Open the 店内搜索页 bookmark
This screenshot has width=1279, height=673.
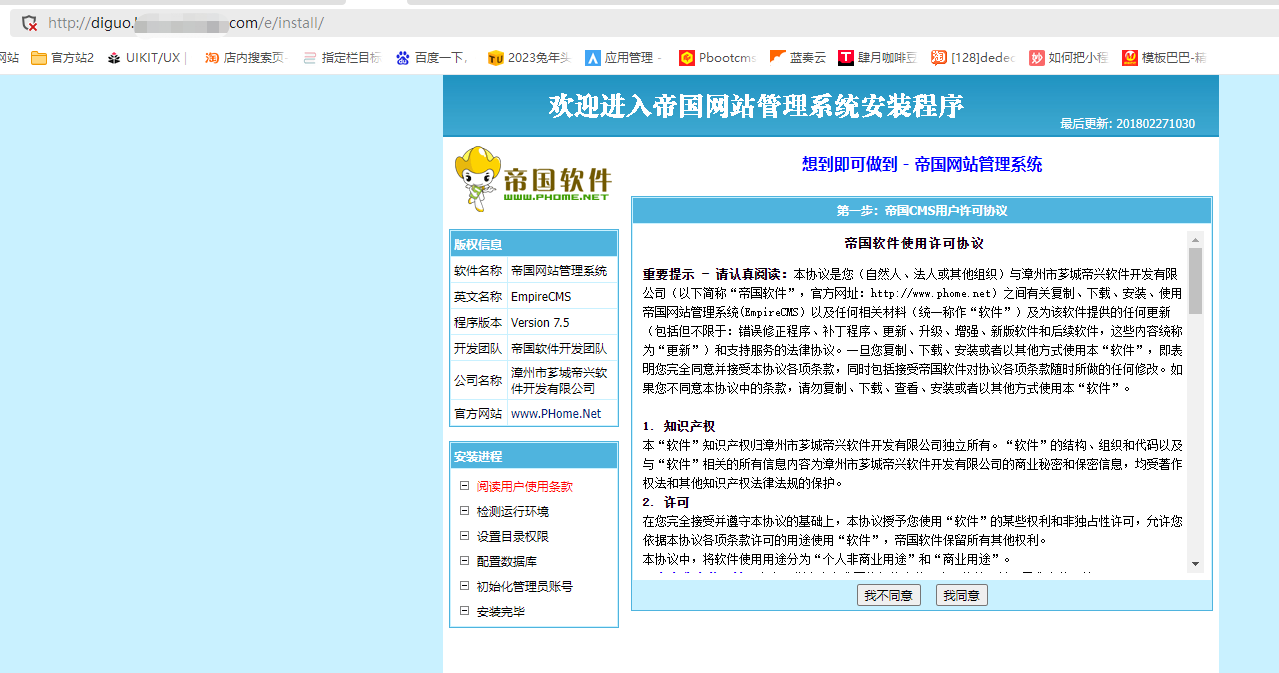(246, 58)
